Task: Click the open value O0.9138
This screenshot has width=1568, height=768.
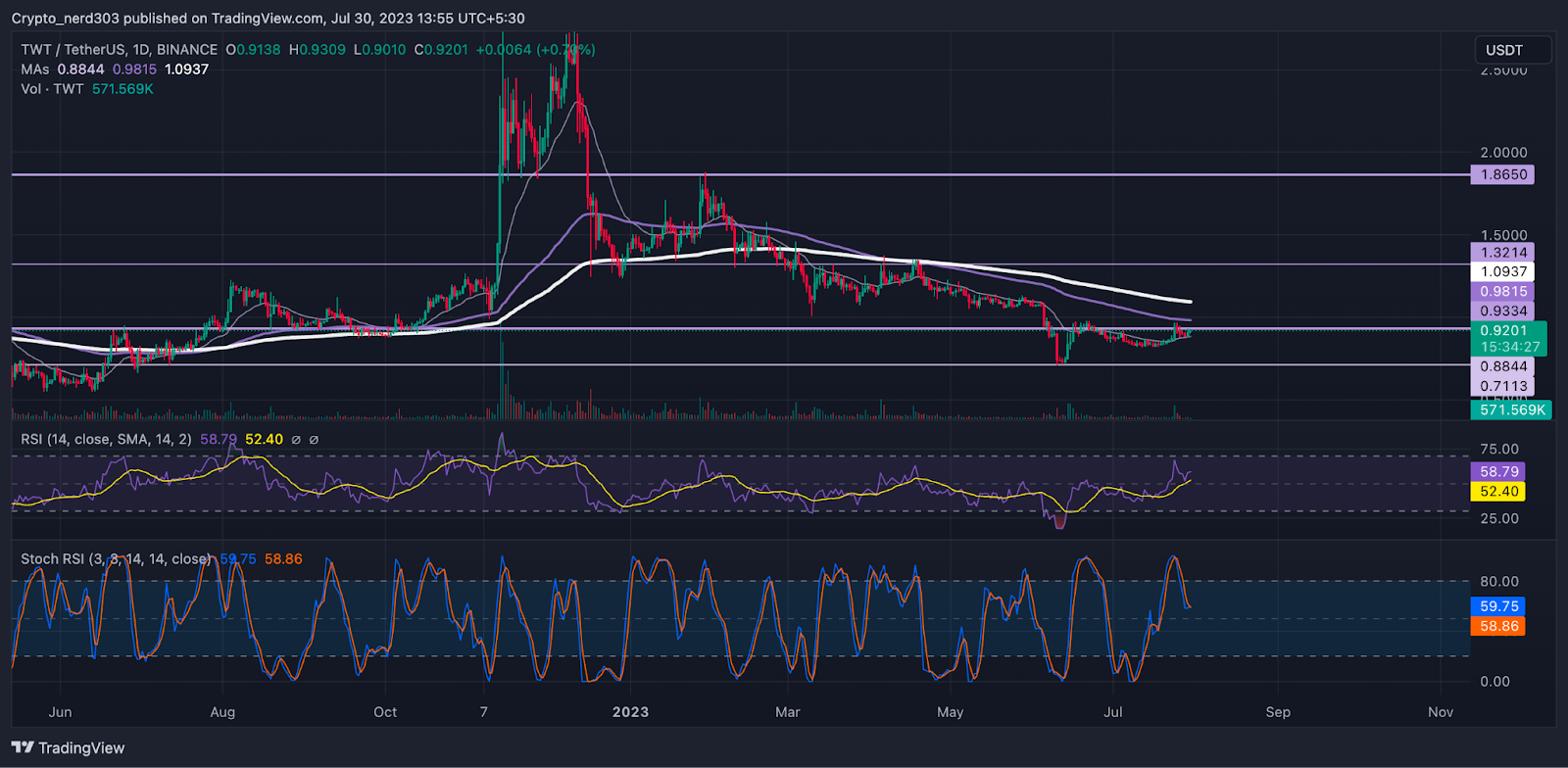Action: tap(253, 50)
